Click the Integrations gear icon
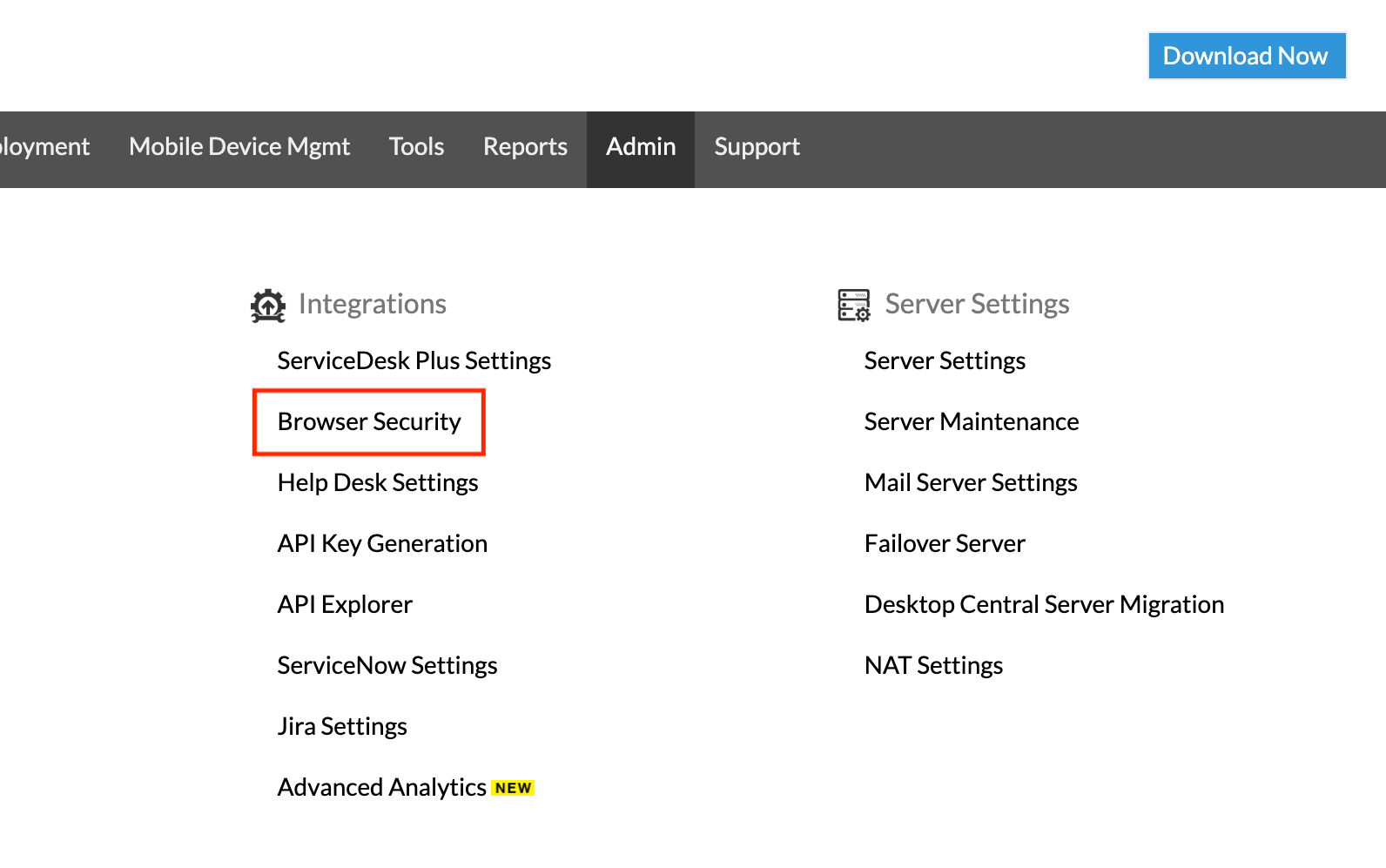This screenshot has height=868, width=1386. click(268, 305)
